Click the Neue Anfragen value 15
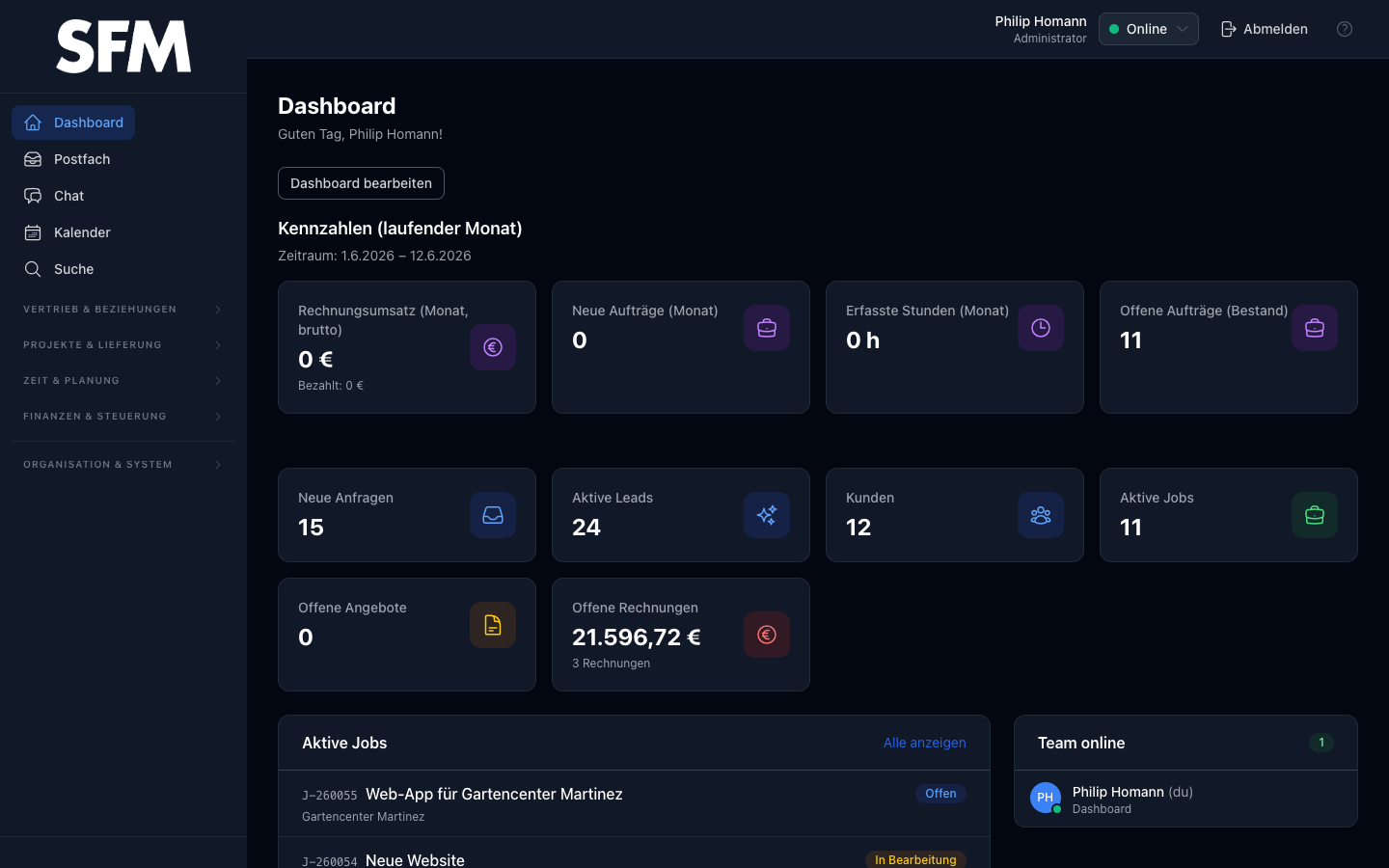Viewport: 1389px width, 868px height. pos(311,528)
